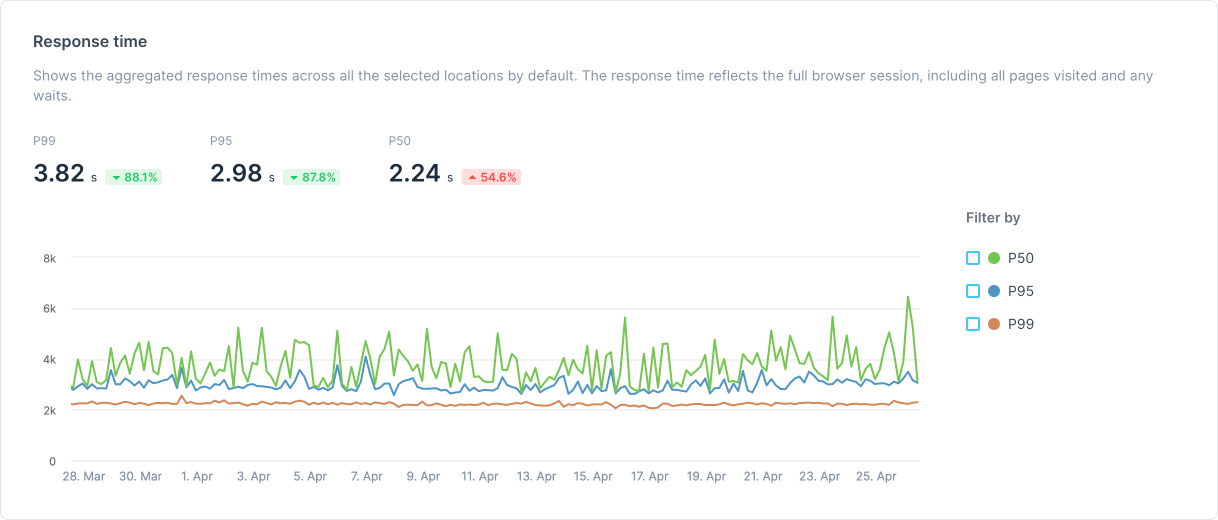Screen dimensions: 1218x520
Task: Enable the P50 filter checkbox
Action: [x=973, y=258]
